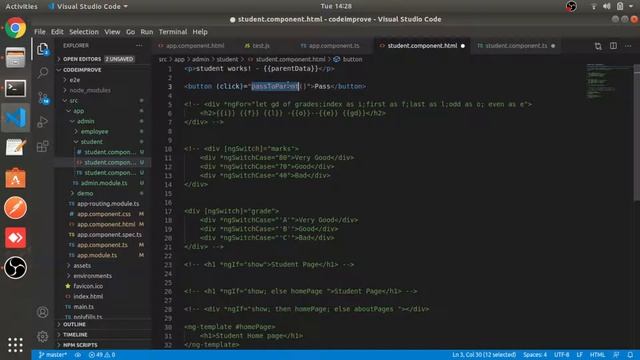Image resolution: width=640 pixels, height=360 pixels.
Task: Click the Ln 3, Col 30 cursor position
Action: click(484, 355)
